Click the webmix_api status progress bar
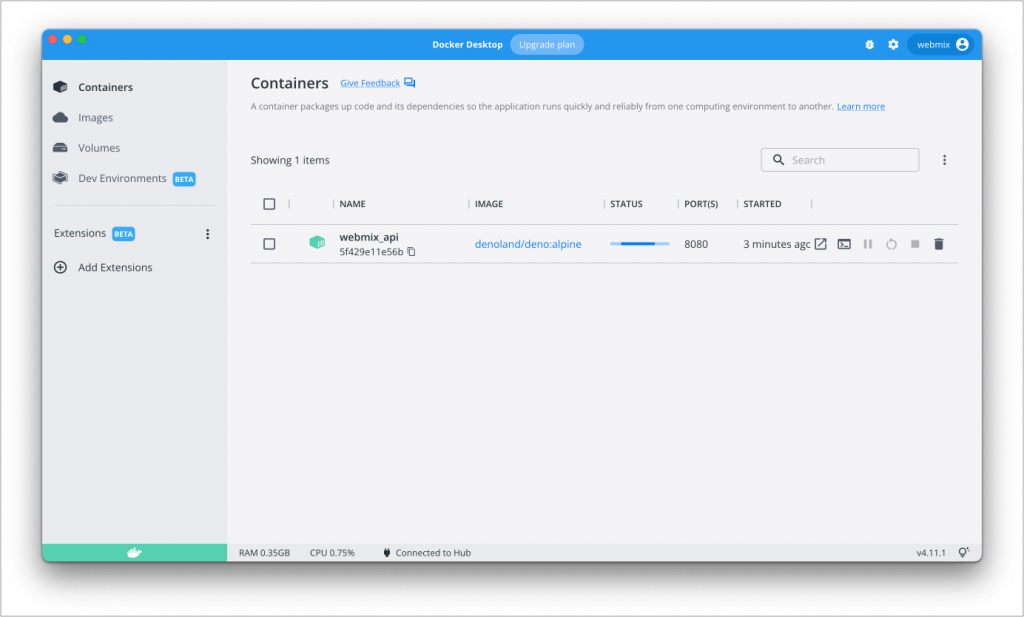This screenshot has width=1024, height=617. (639, 244)
